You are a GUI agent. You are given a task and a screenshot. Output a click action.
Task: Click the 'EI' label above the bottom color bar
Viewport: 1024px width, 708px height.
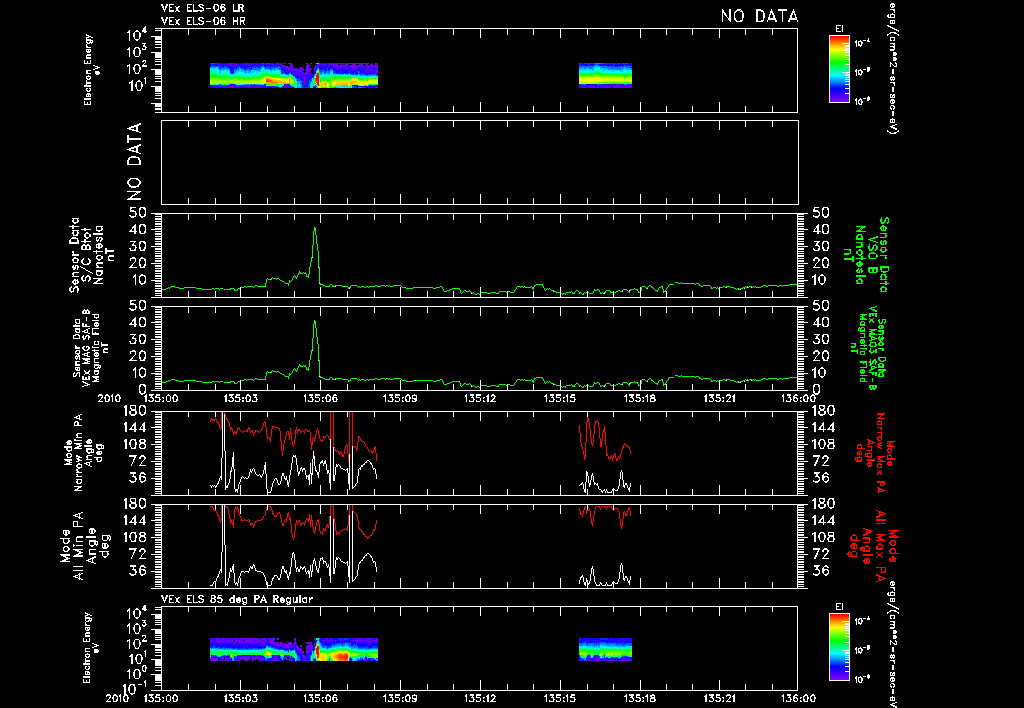pos(839,607)
